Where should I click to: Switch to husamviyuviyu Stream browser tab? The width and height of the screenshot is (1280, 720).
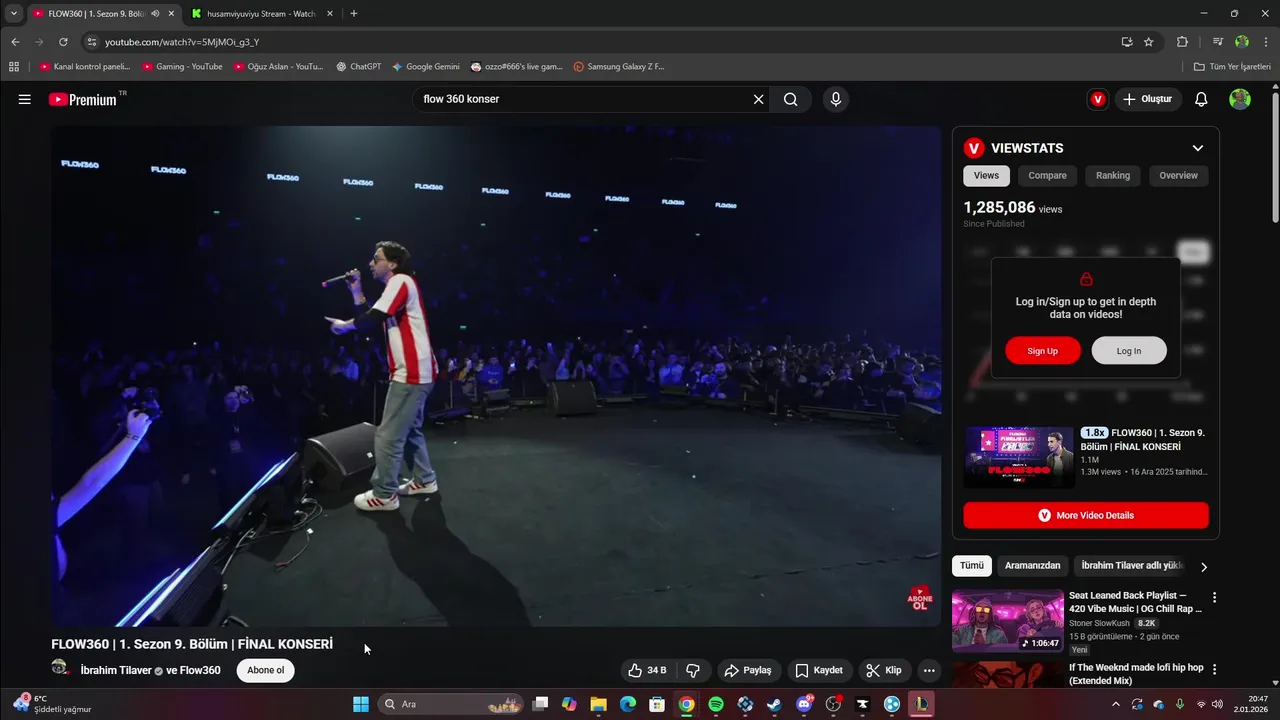click(x=262, y=14)
